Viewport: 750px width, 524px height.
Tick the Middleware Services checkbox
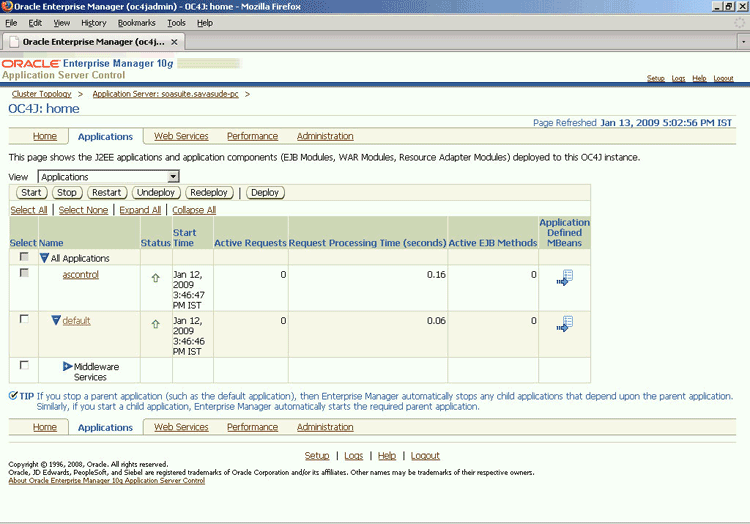[x=24, y=365]
